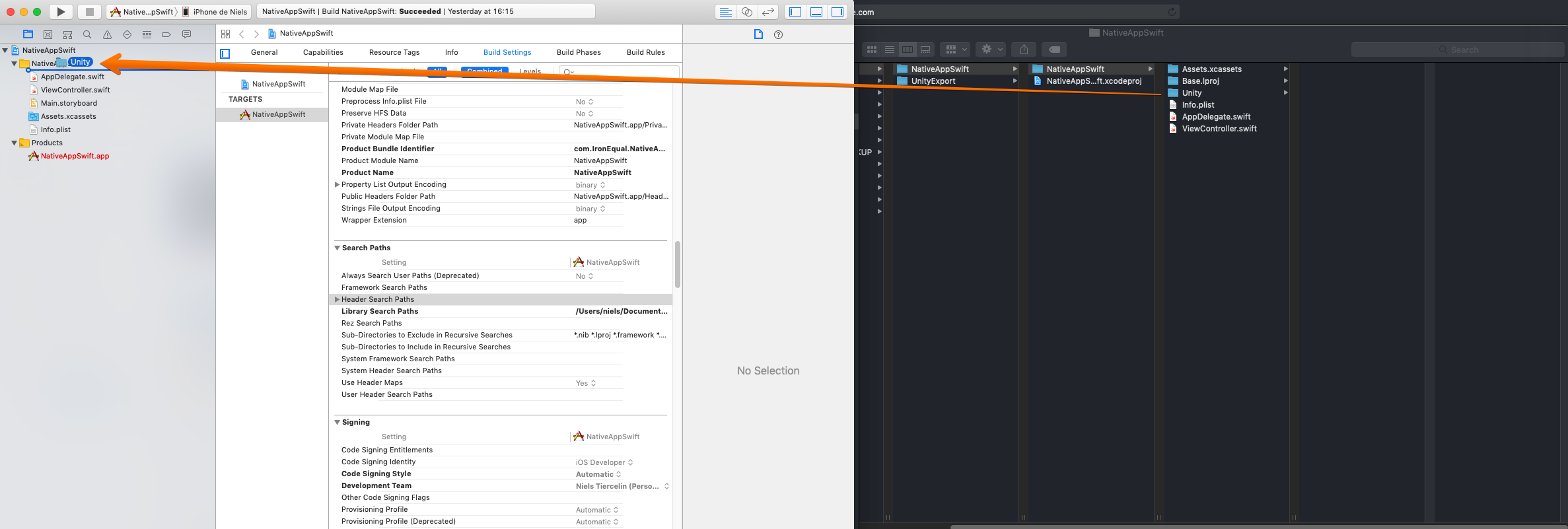
Task: Open the Capabilities tab
Action: tap(323, 52)
